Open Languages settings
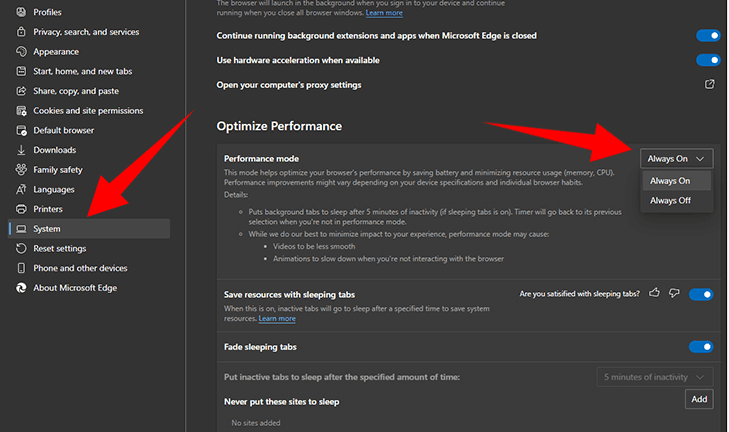729x432 pixels. point(89,189)
